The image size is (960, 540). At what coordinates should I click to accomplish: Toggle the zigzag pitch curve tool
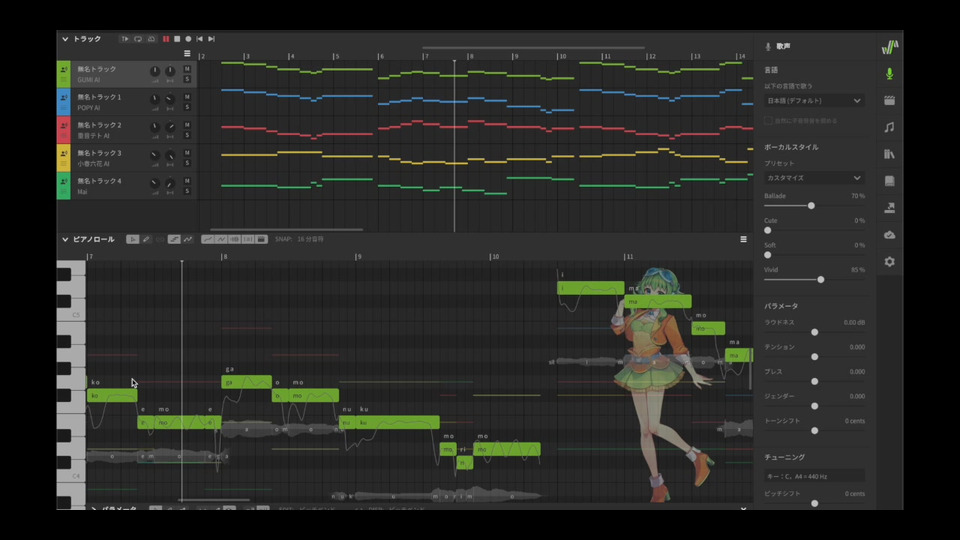(188, 239)
